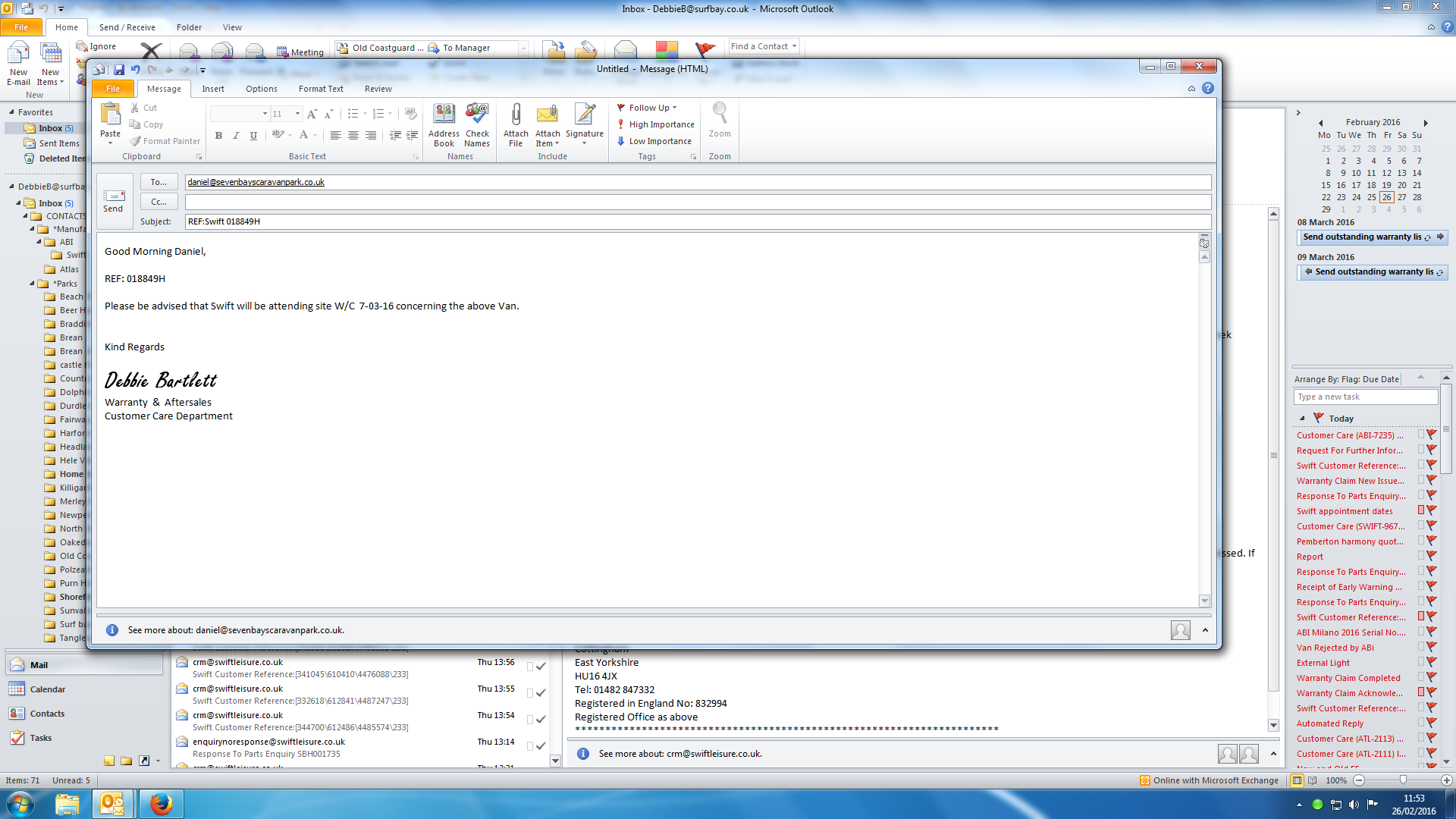Open the Address Book

pos(444,124)
